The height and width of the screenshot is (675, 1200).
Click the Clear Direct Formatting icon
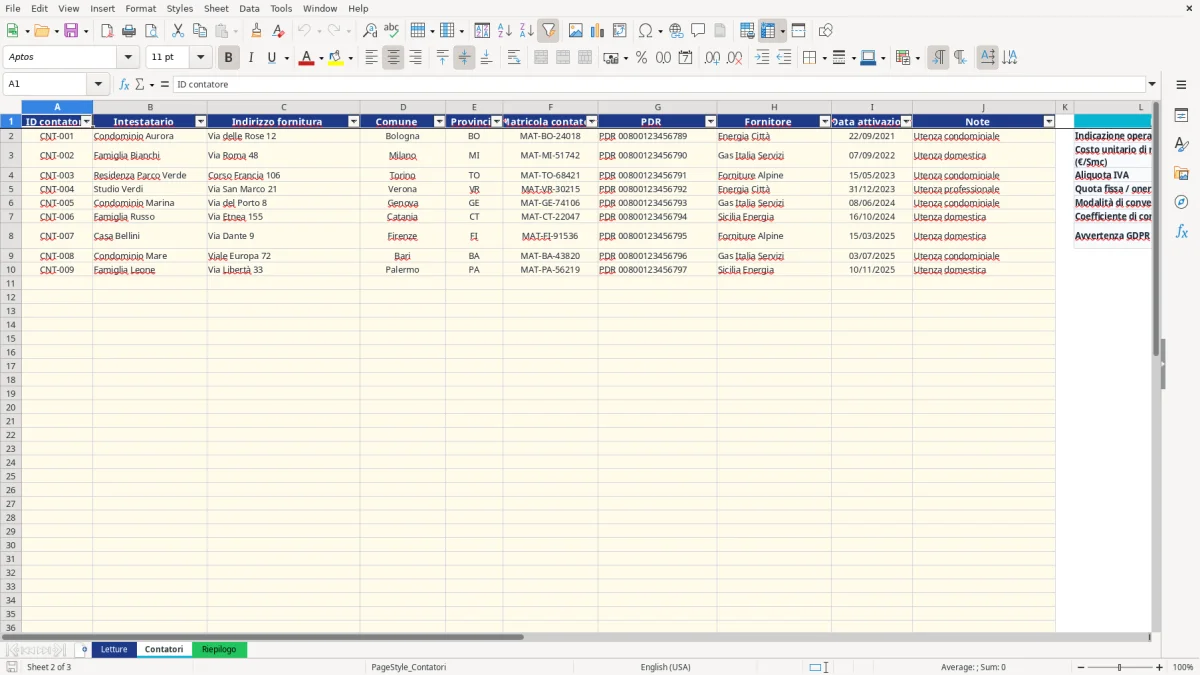[x=278, y=31]
